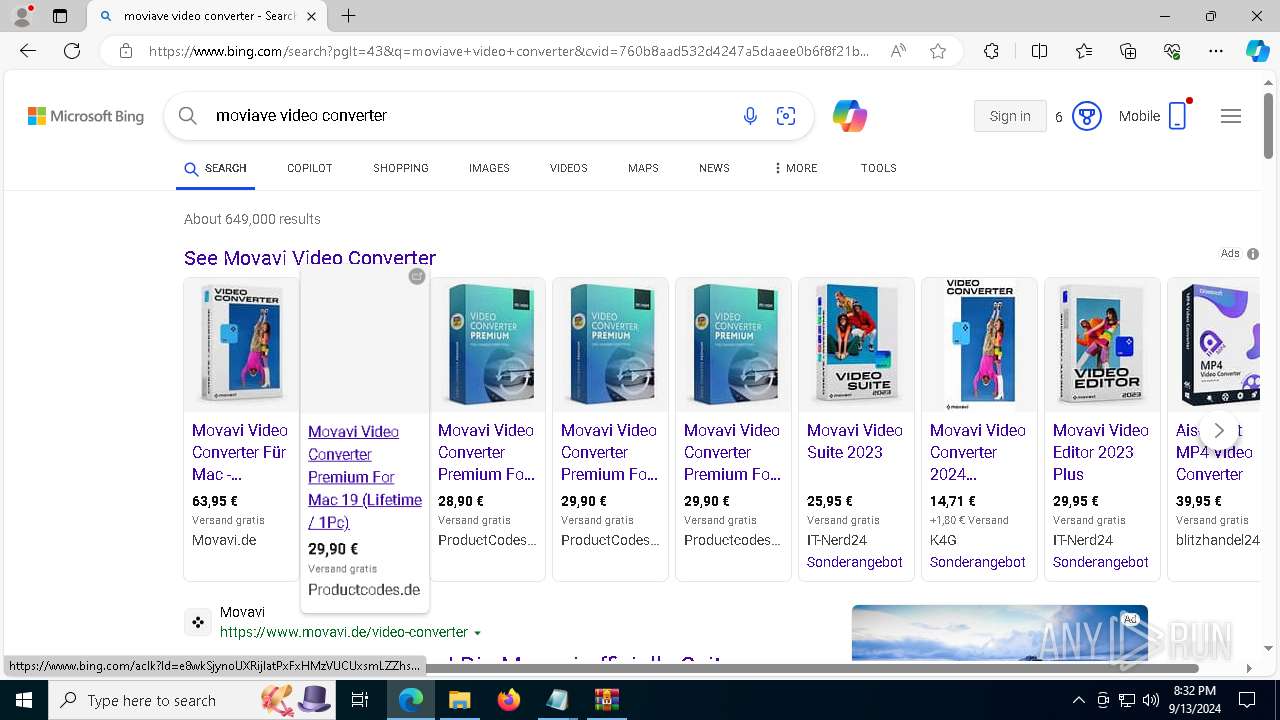The height and width of the screenshot is (720, 1280).
Task: Open Movavi Video Converter 2024 K4G listing
Action: coord(978,452)
